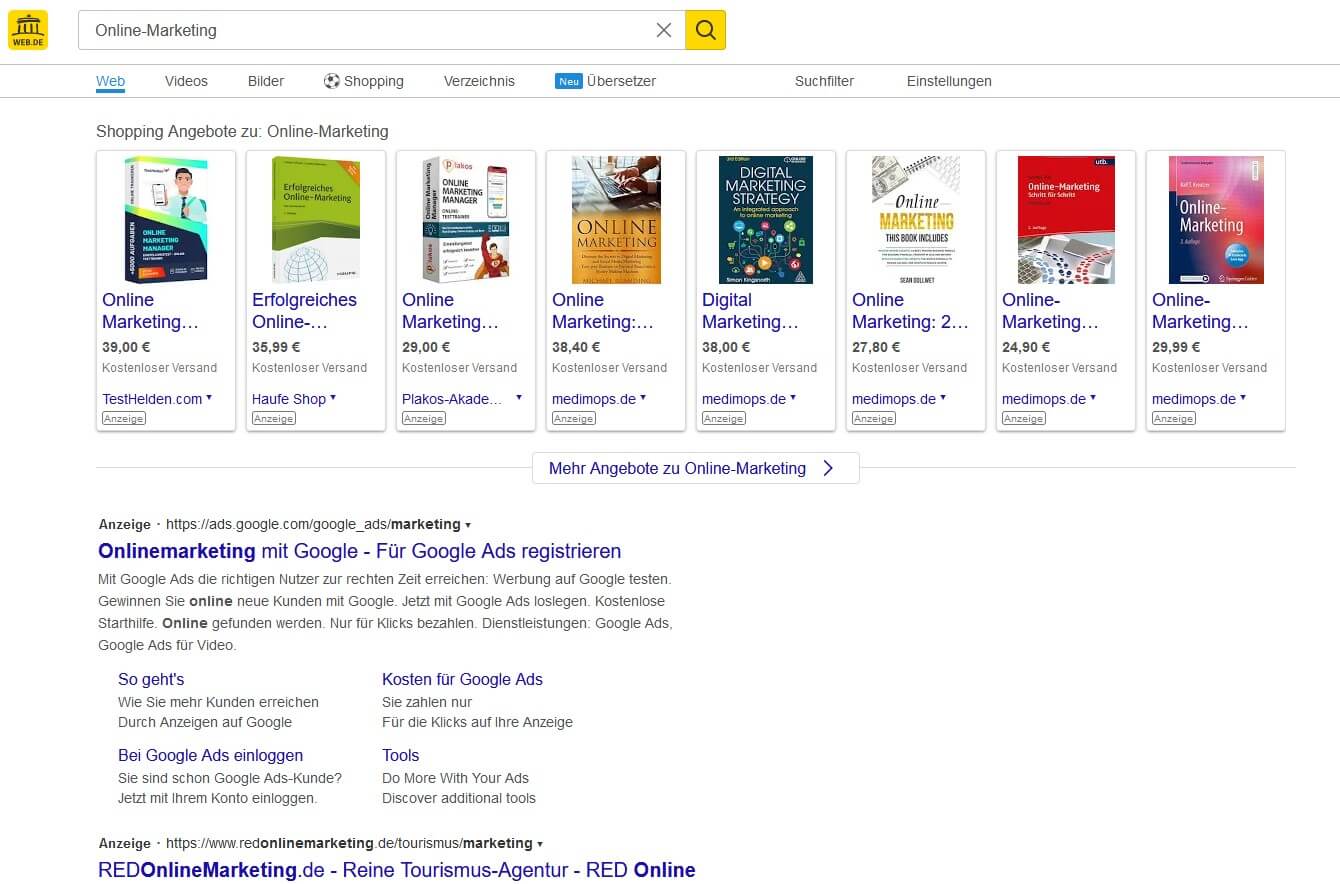Click the Haufe Shop seller name
Screen dimensions: 1340x884
289,399
